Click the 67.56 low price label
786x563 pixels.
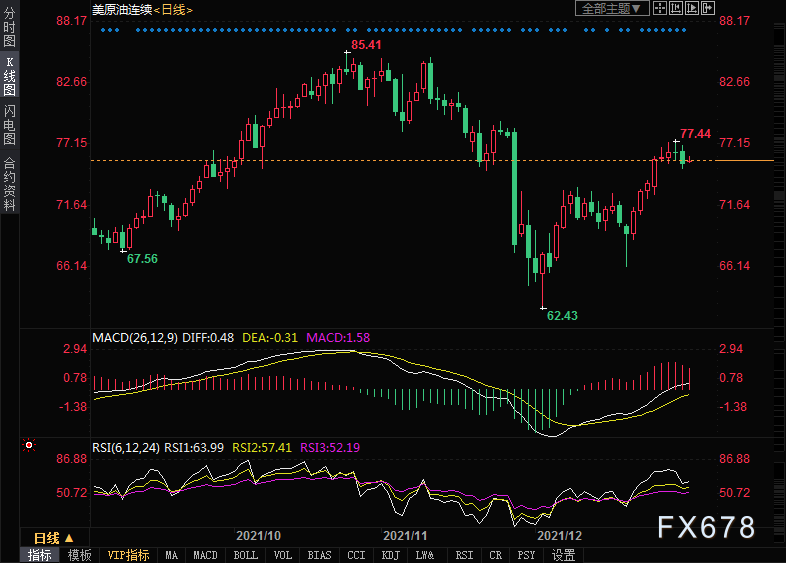pos(142,259)
